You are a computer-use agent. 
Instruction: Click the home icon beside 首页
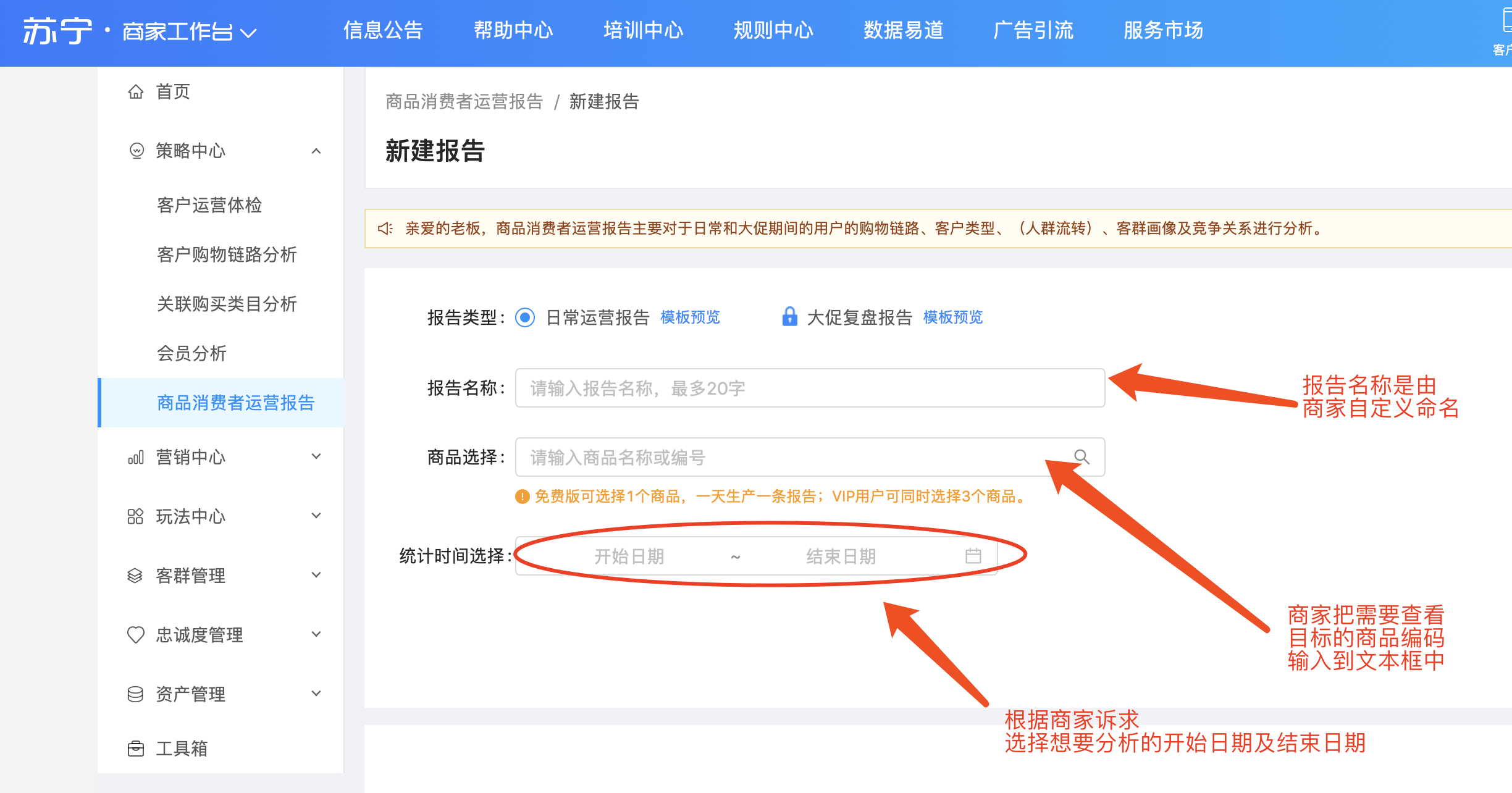coord(136,92)
